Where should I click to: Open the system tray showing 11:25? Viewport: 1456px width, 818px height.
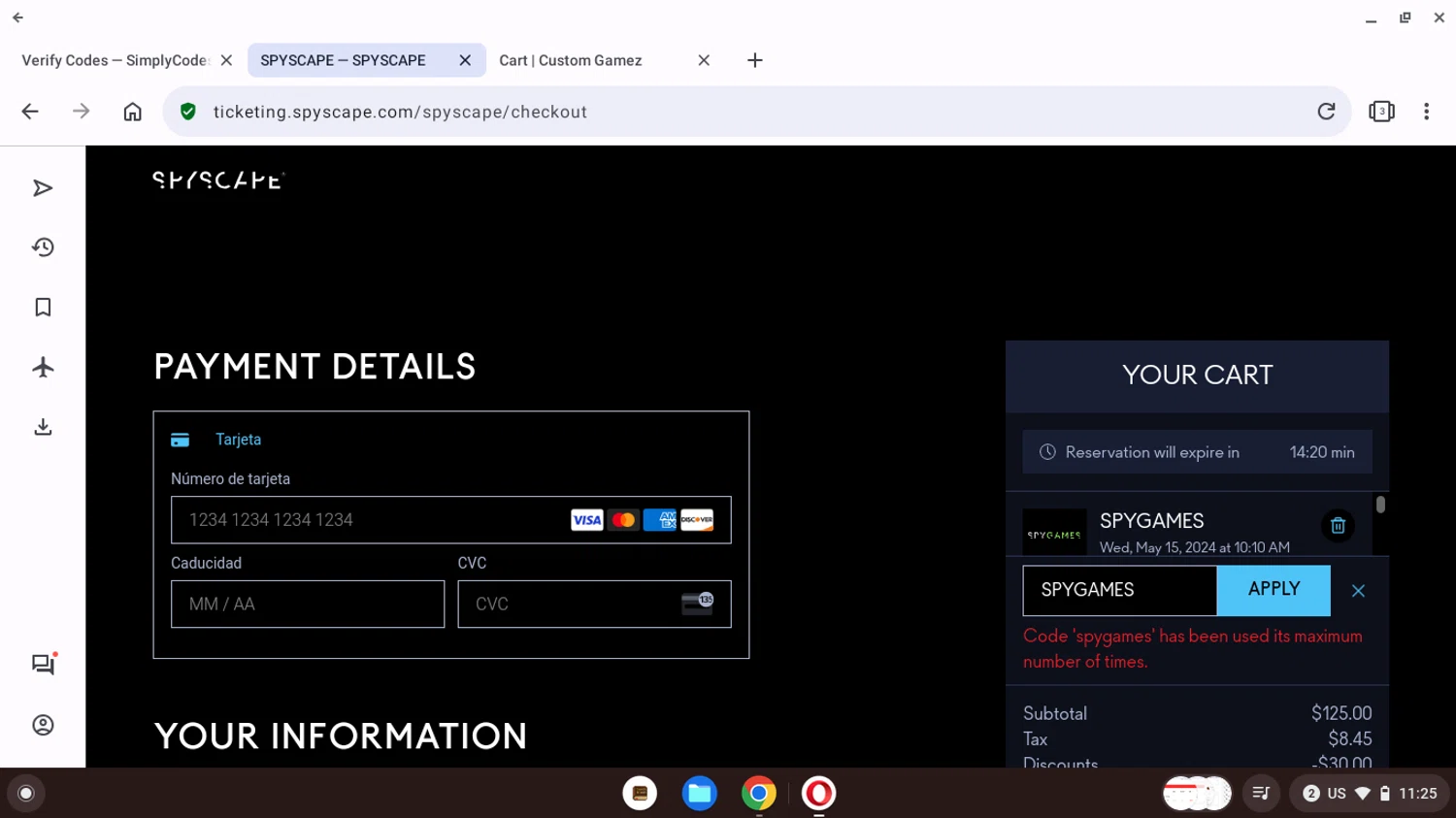1370,794
